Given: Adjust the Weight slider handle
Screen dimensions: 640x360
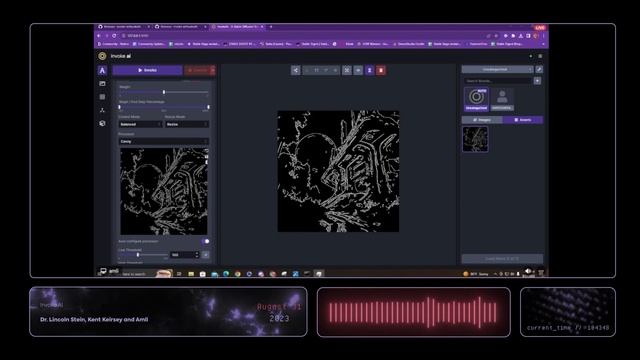Looking at the screenshot, I should [x=164, y=92].
